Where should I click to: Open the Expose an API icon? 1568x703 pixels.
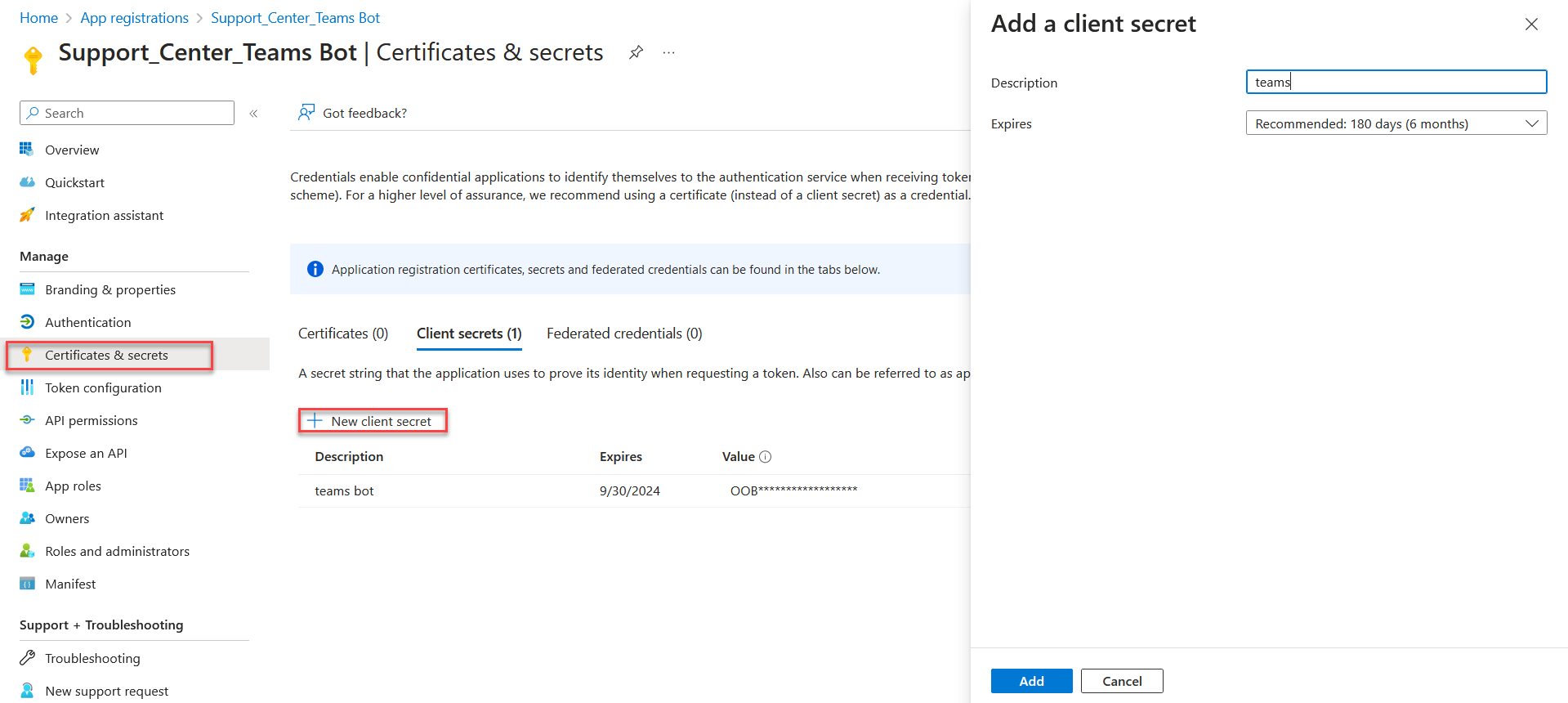point(27,453)
